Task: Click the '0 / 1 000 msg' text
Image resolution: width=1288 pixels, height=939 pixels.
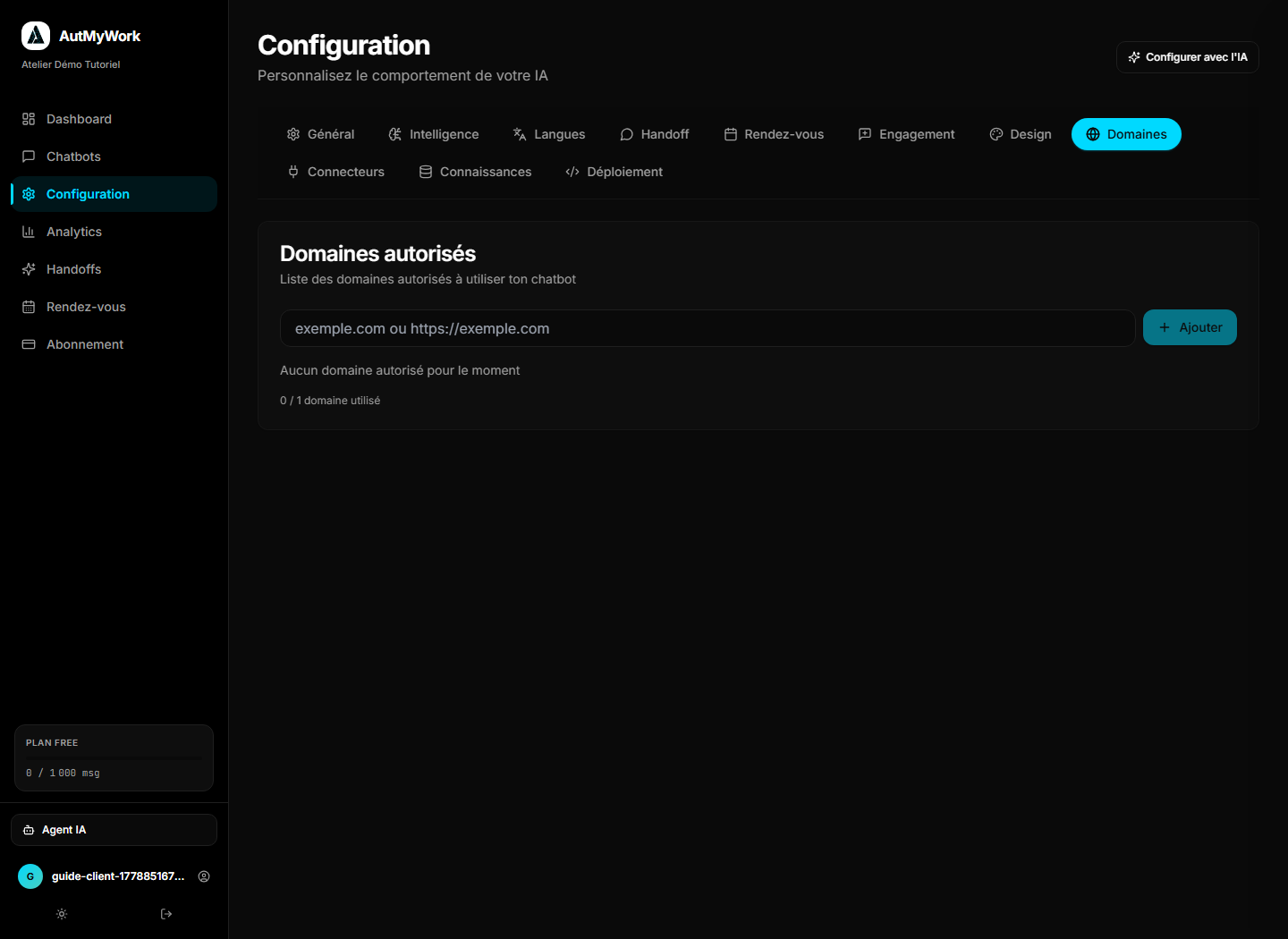Action: point(63,773)
